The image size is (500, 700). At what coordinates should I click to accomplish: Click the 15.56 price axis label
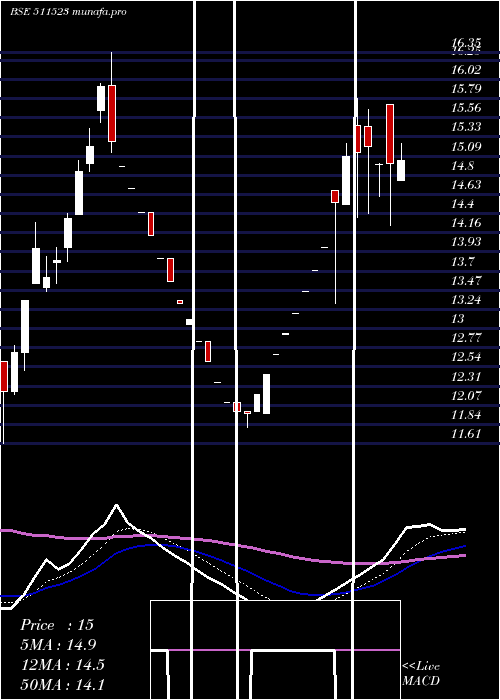466,108
